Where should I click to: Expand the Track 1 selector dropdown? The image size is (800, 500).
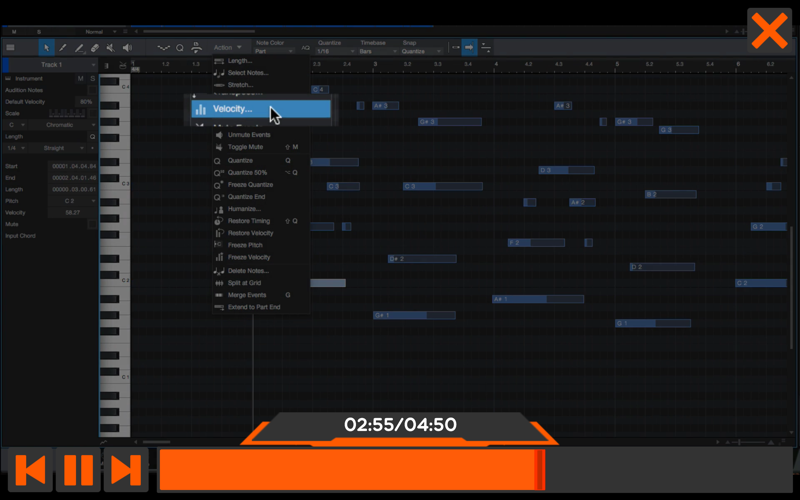pyautogui.click(x=53, y=65)
